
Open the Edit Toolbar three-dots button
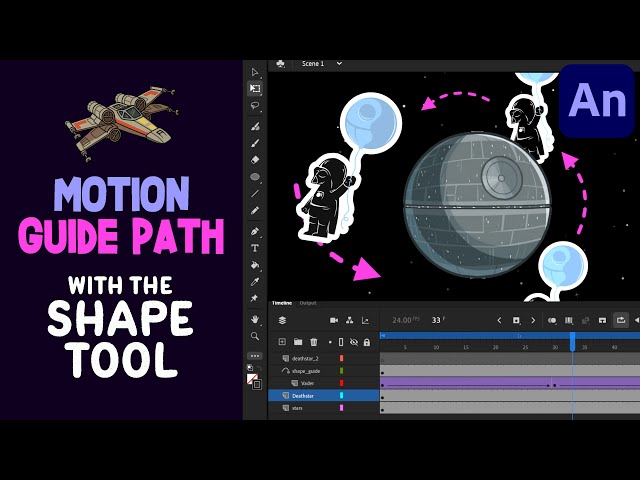pos(255,356)
